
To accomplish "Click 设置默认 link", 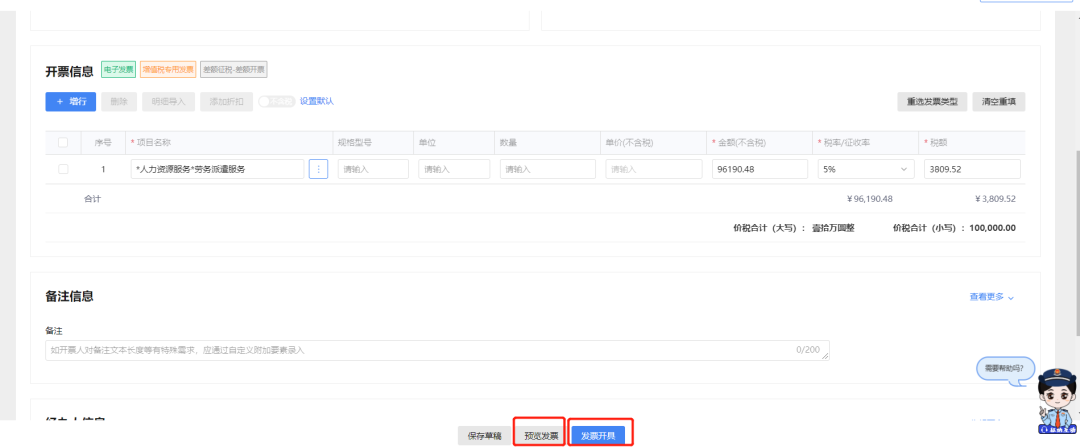I will pos(316,101).
